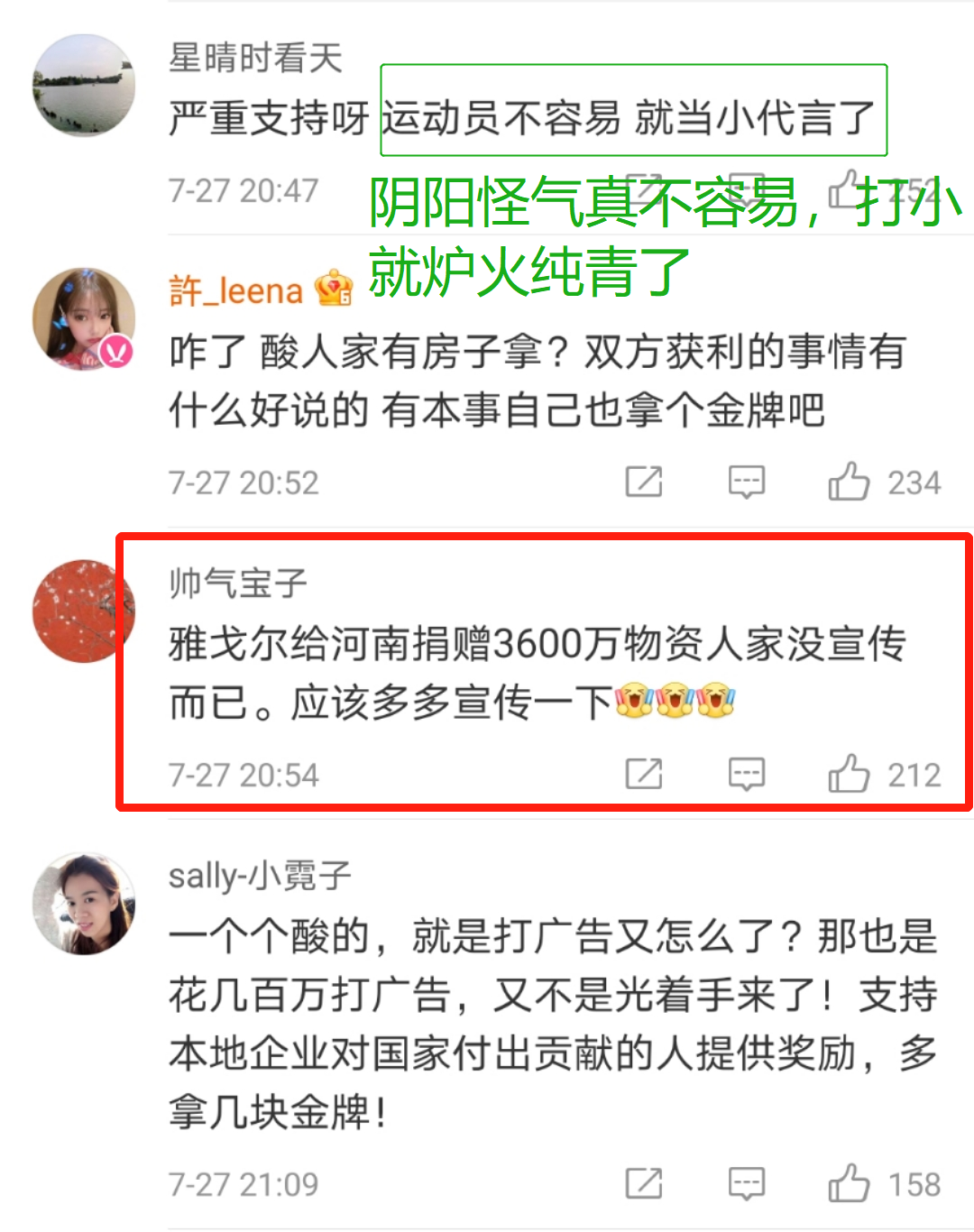Like the comment by 許_leena
This screenshot has width=974, height=1232.
(849, 482)
